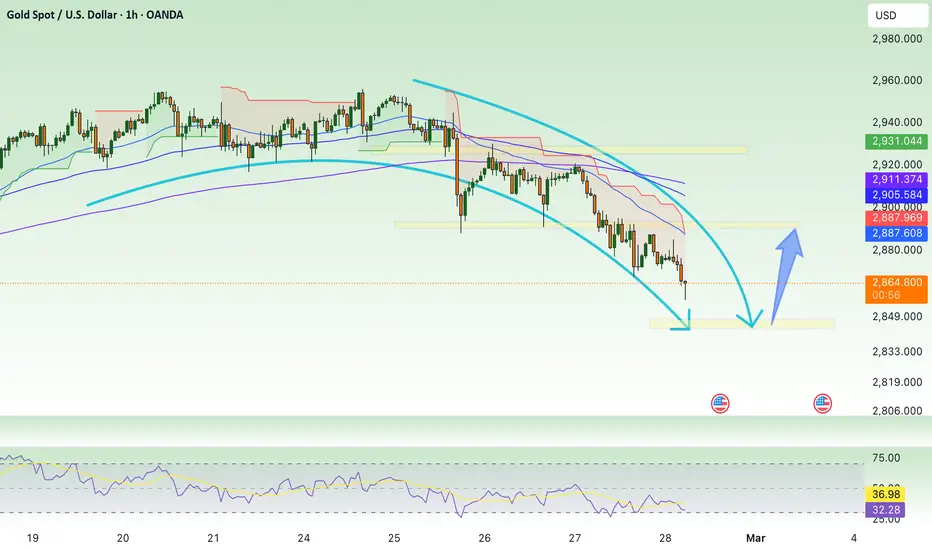The image size is (932, 550).
Task: Select the purple 2,911.374 price label
Action: (x=896, y=180)
